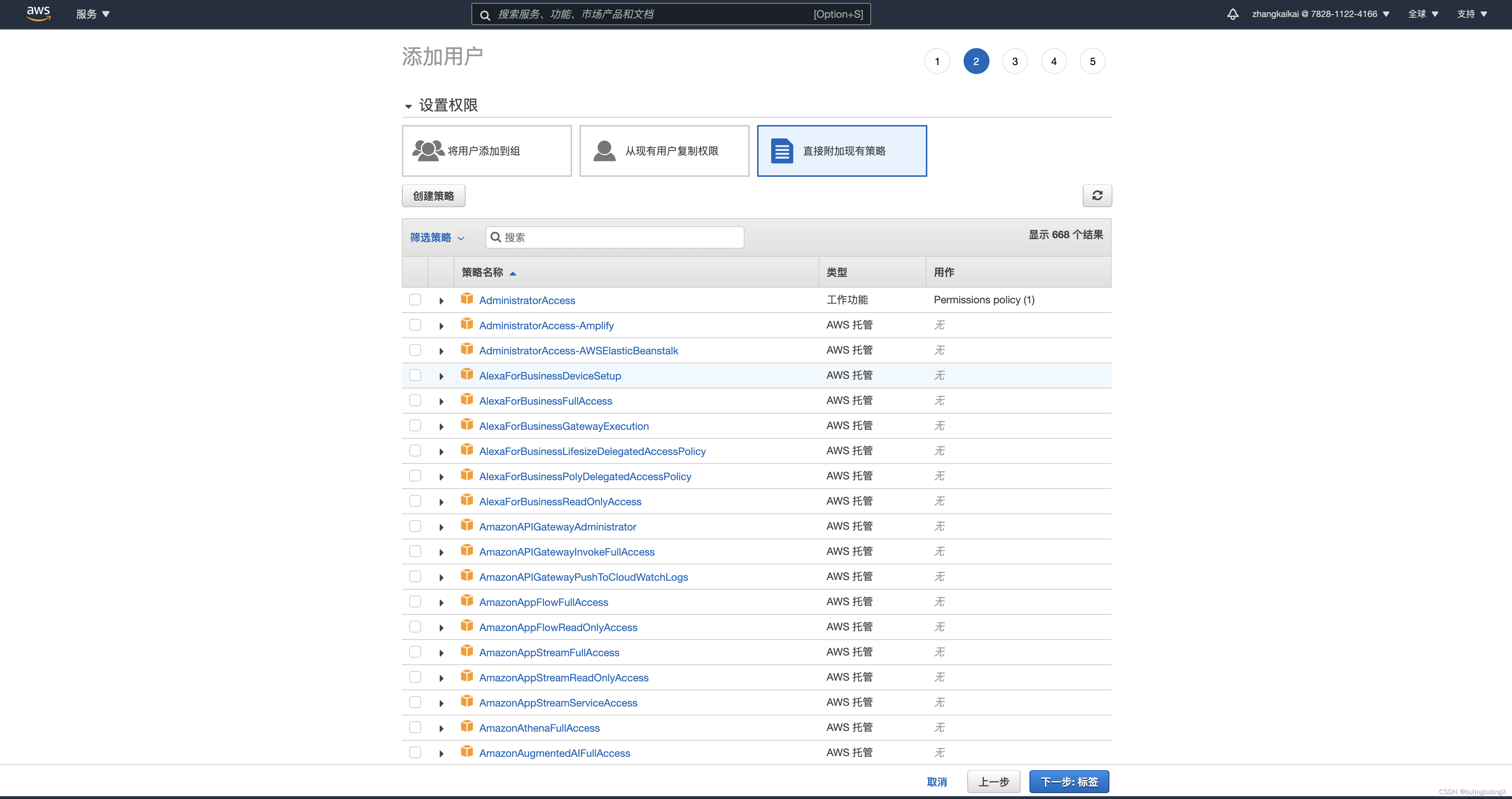Select the AlexaForBusinessFullAccess checkbox

click(415, 401)
